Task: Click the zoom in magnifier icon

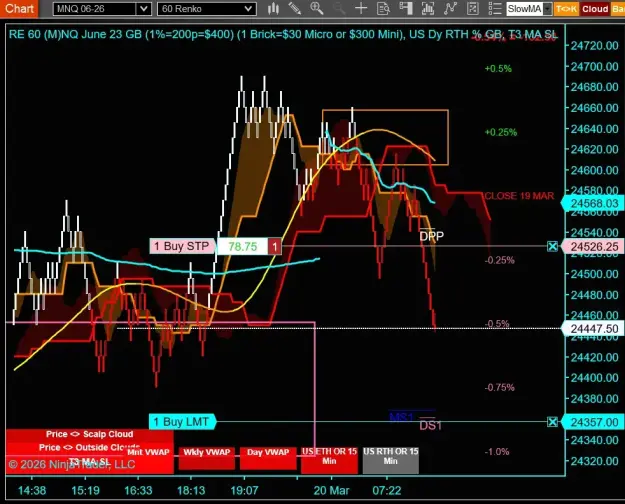Action: [316, 8]
